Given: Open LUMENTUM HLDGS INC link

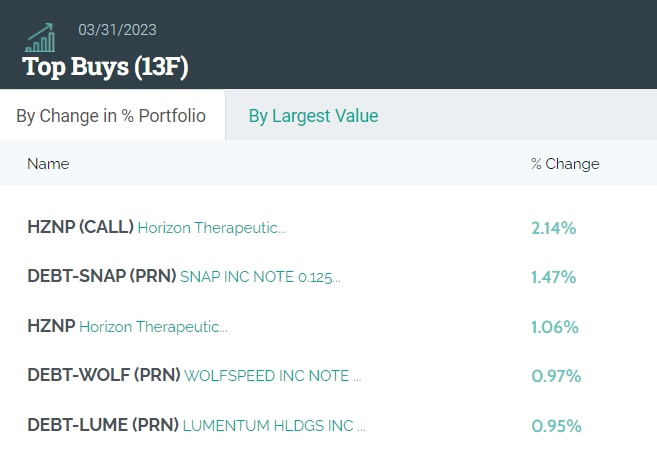Looking at the screenshot, I should pyautogui.click(x=274, y=426).
